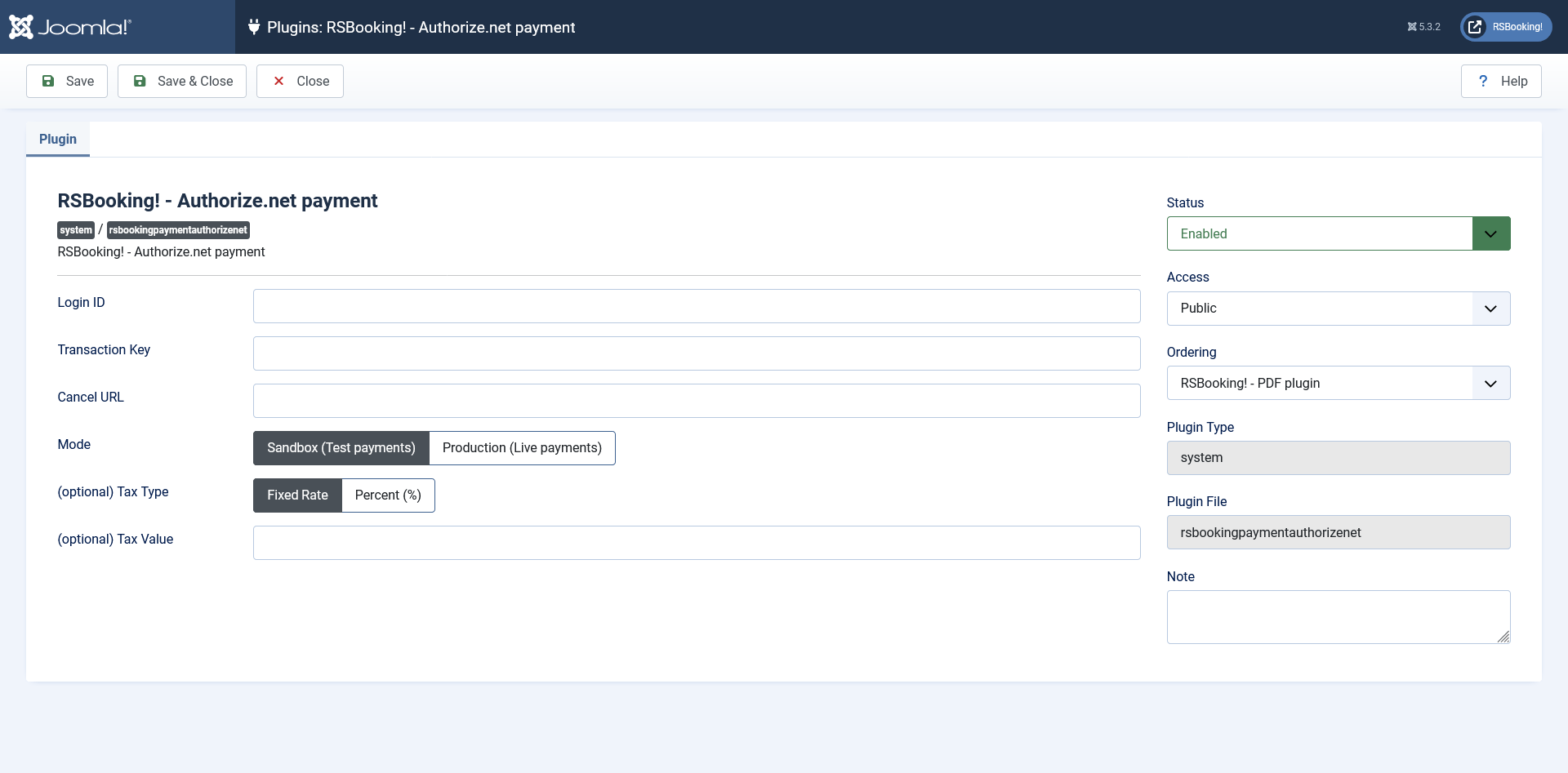Click the Joomla! logo
Viewport: 1568px width, 773px height.
(70, 27)
